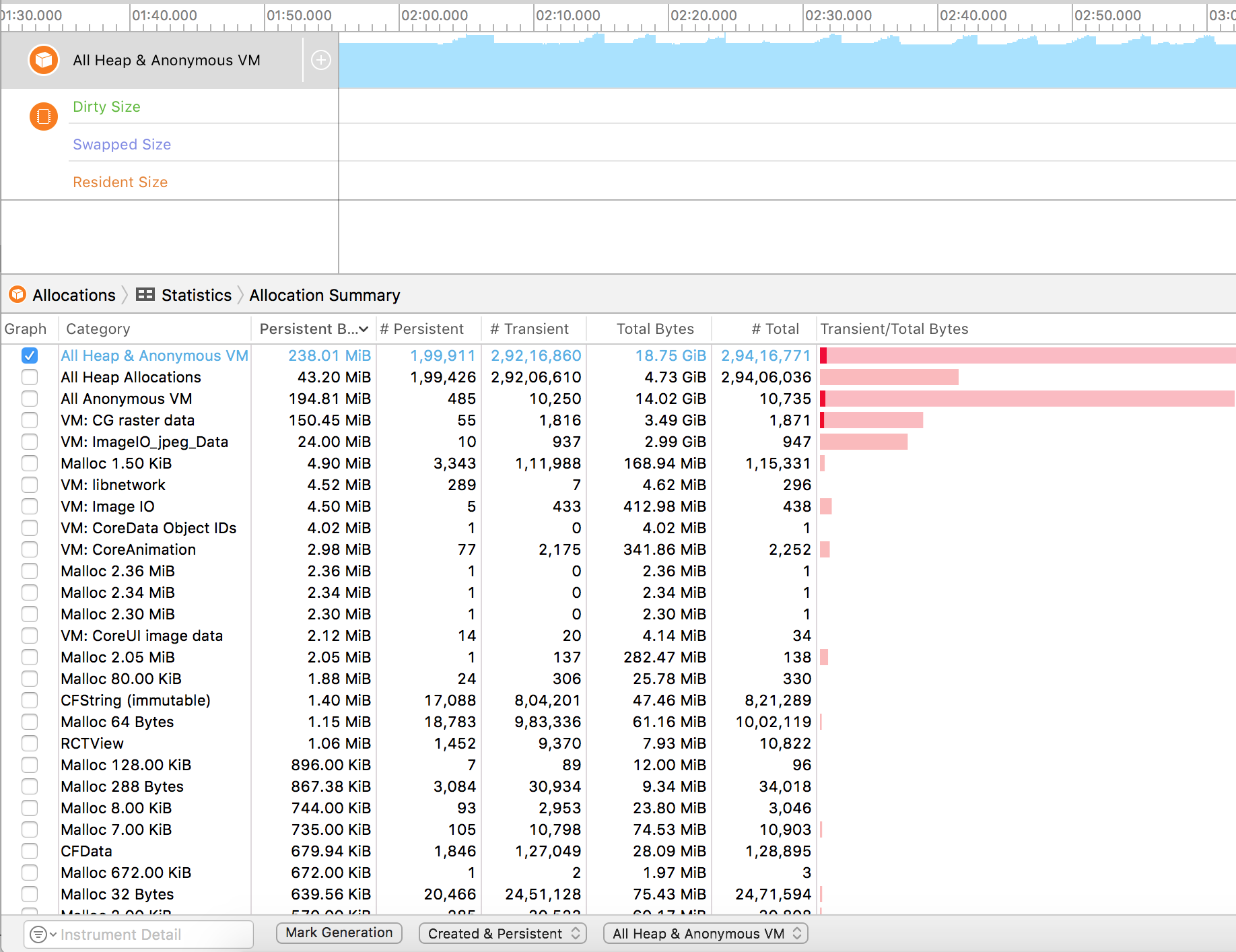Screen dimensions: 1236x952
Task: Click the orange memory instrument icon beside Dirty Size
Action: [43, 116]
